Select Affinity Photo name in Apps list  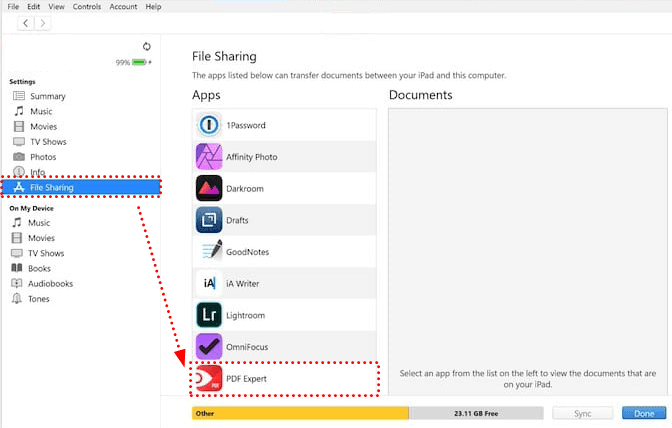pyautogui.click(x=252, y=157)
